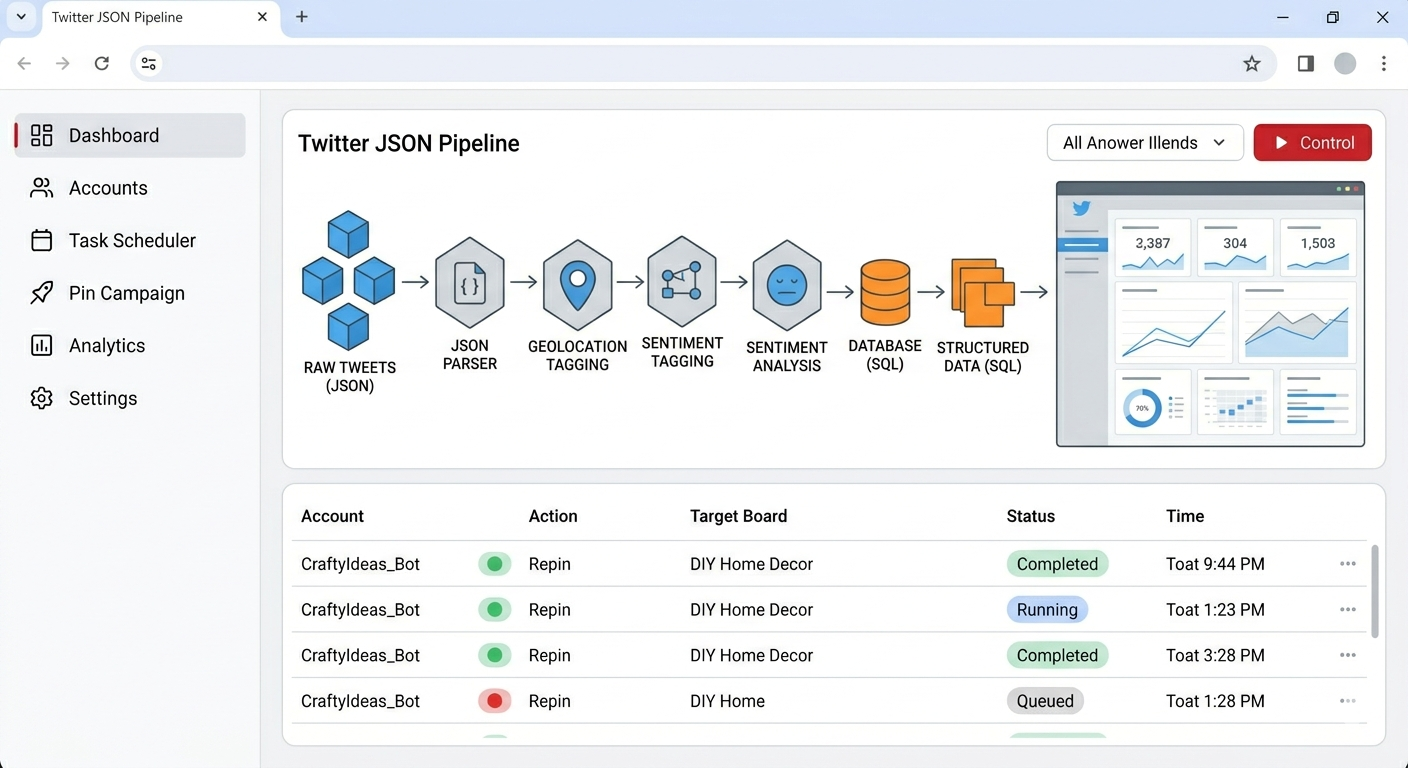Click the Action column header
This screenshot has width=1408, height=768.
(x=553, y=516)
